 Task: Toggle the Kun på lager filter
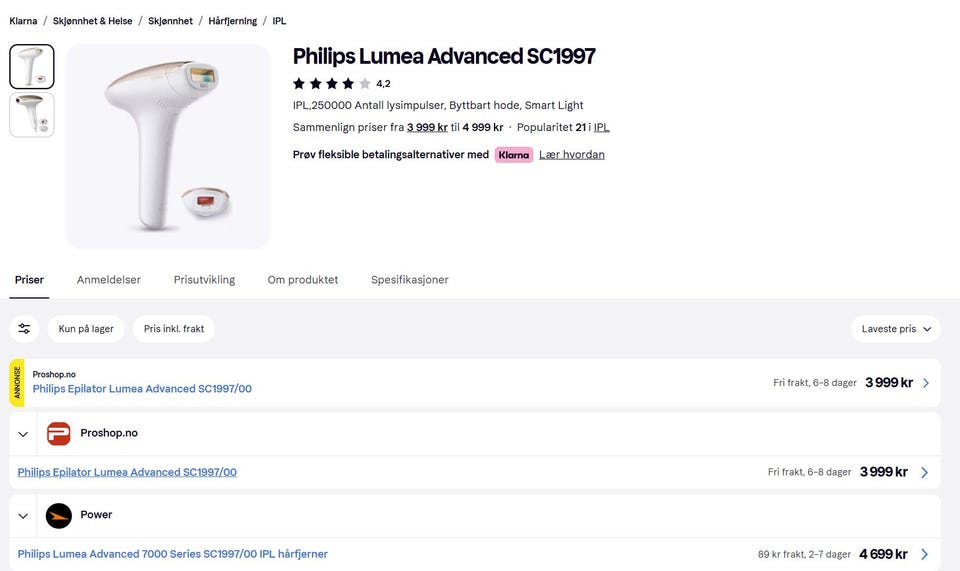(86, 329)
